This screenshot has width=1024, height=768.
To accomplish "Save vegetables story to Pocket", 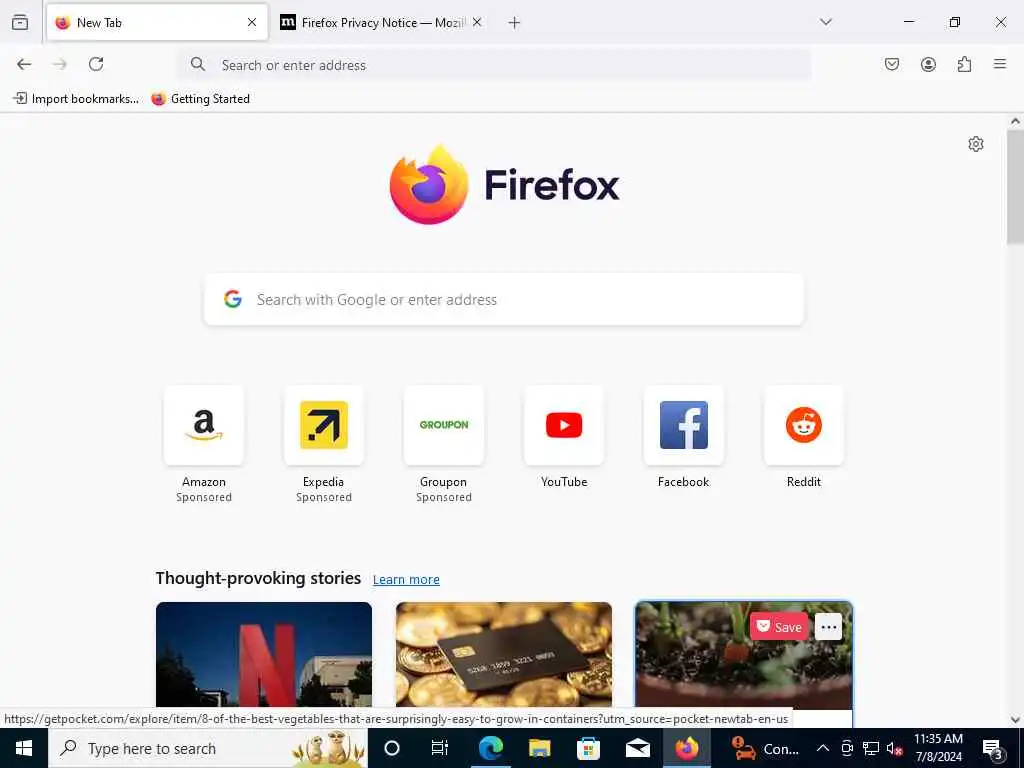I will click(779, 627).
